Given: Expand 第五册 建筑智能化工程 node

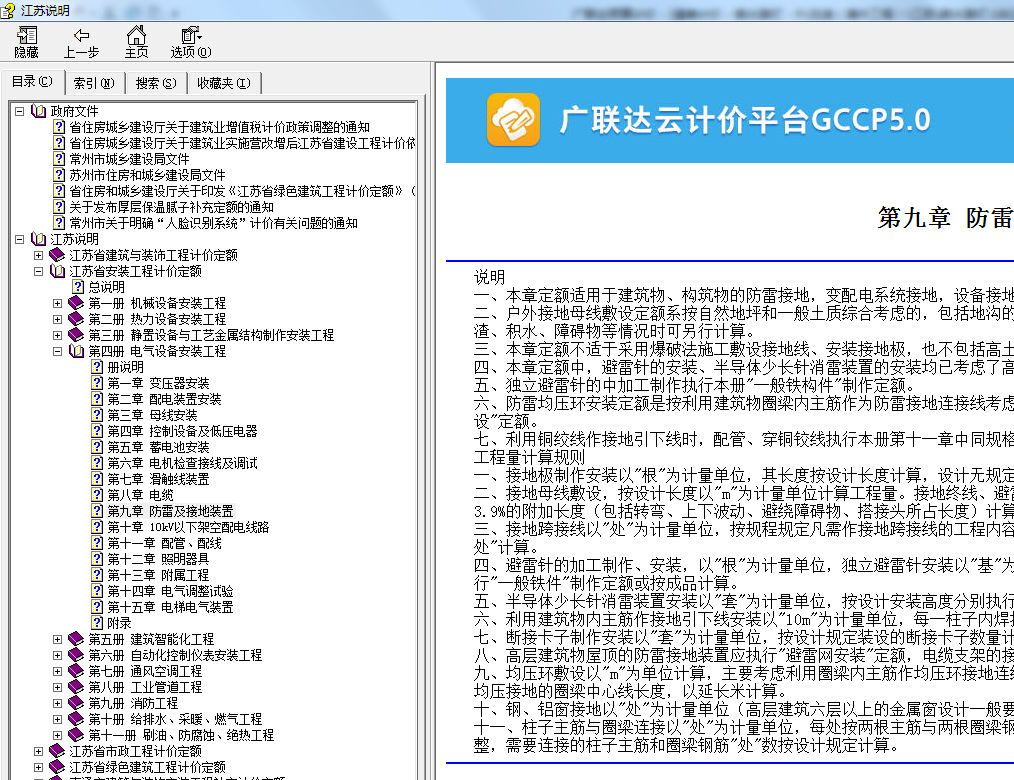Looking at the screenshot, I should point(57,640).
